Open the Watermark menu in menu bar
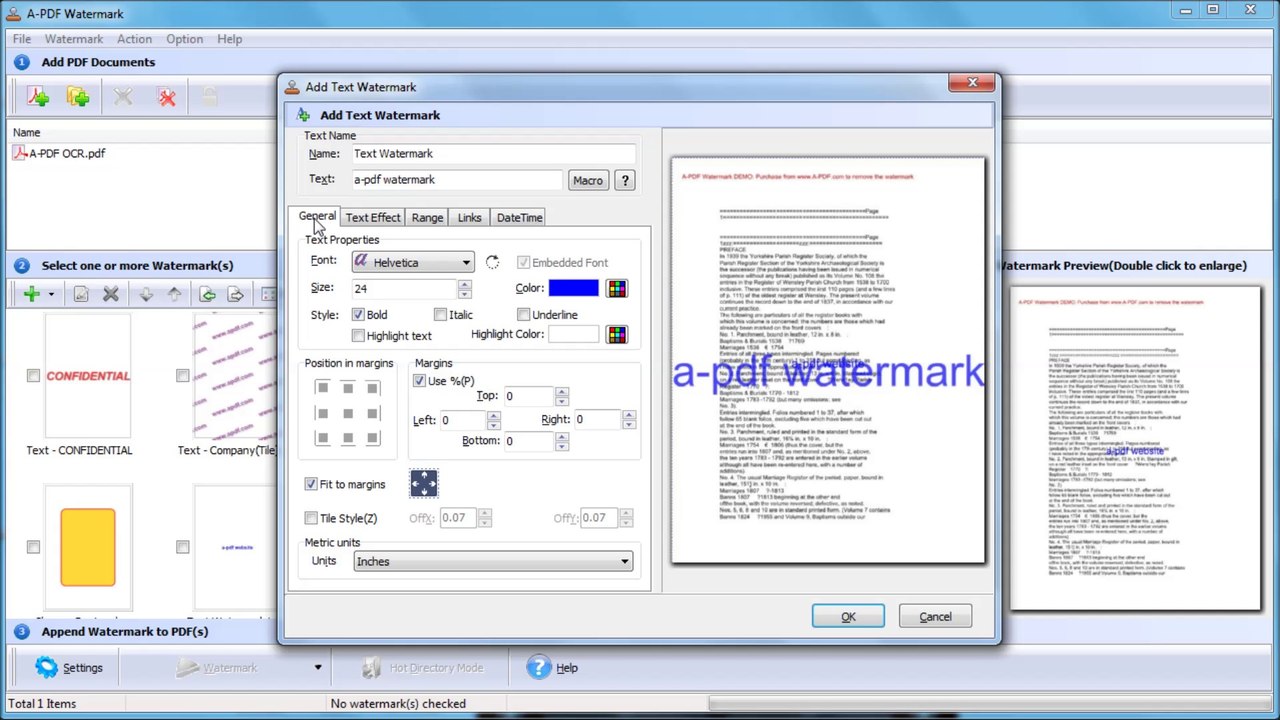Screen dimensions: 1280x720 74,39
